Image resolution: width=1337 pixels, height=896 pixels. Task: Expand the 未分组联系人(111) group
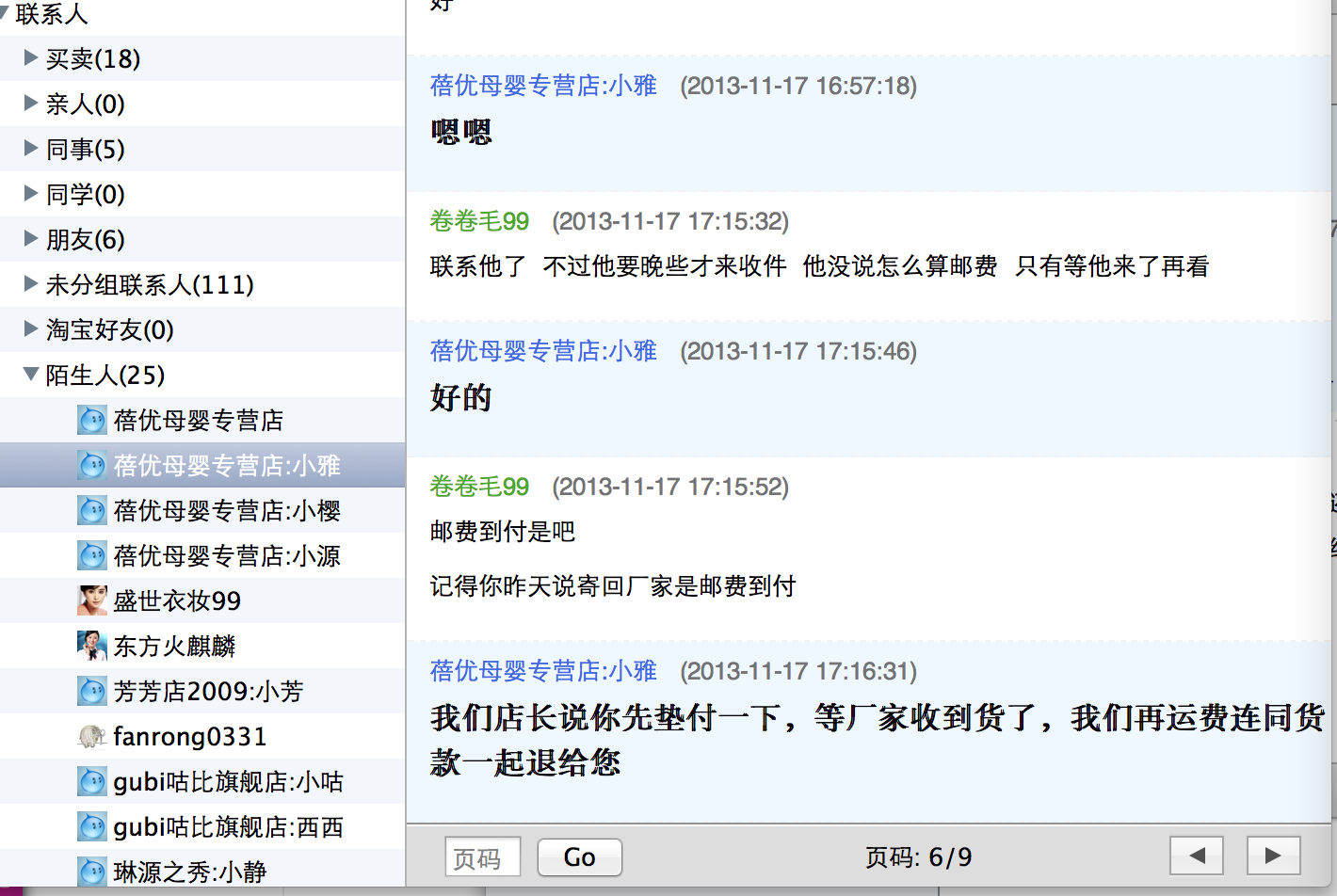[x=31, y=284]
